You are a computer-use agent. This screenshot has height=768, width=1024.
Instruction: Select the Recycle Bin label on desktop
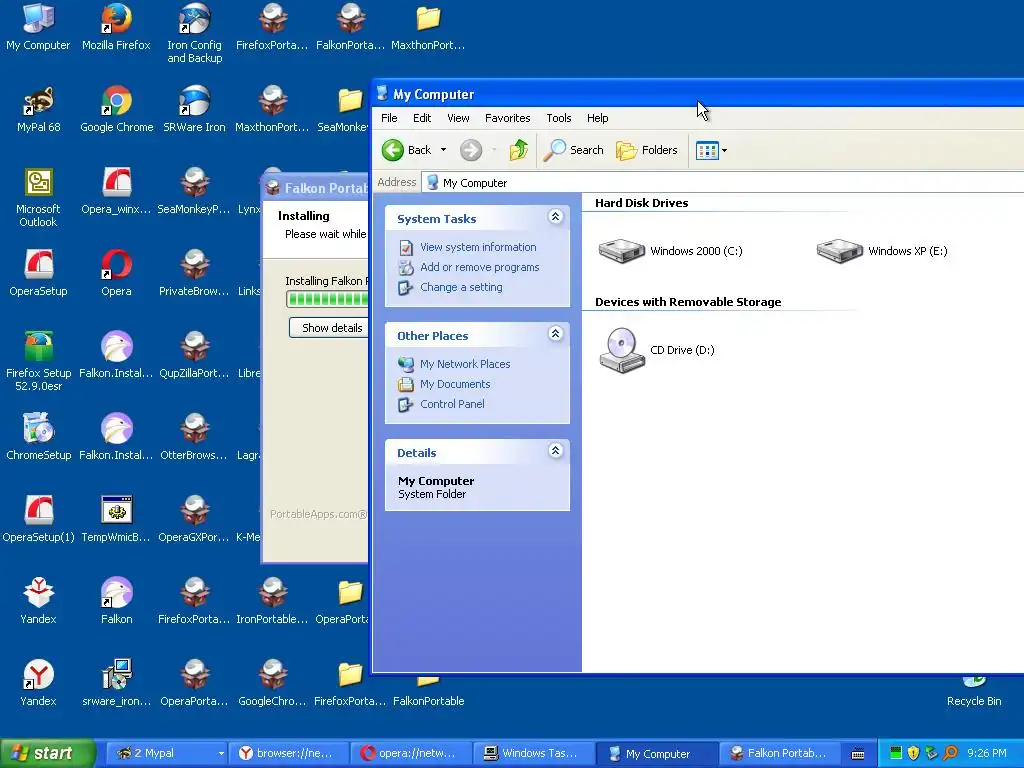tap(974, 701)
